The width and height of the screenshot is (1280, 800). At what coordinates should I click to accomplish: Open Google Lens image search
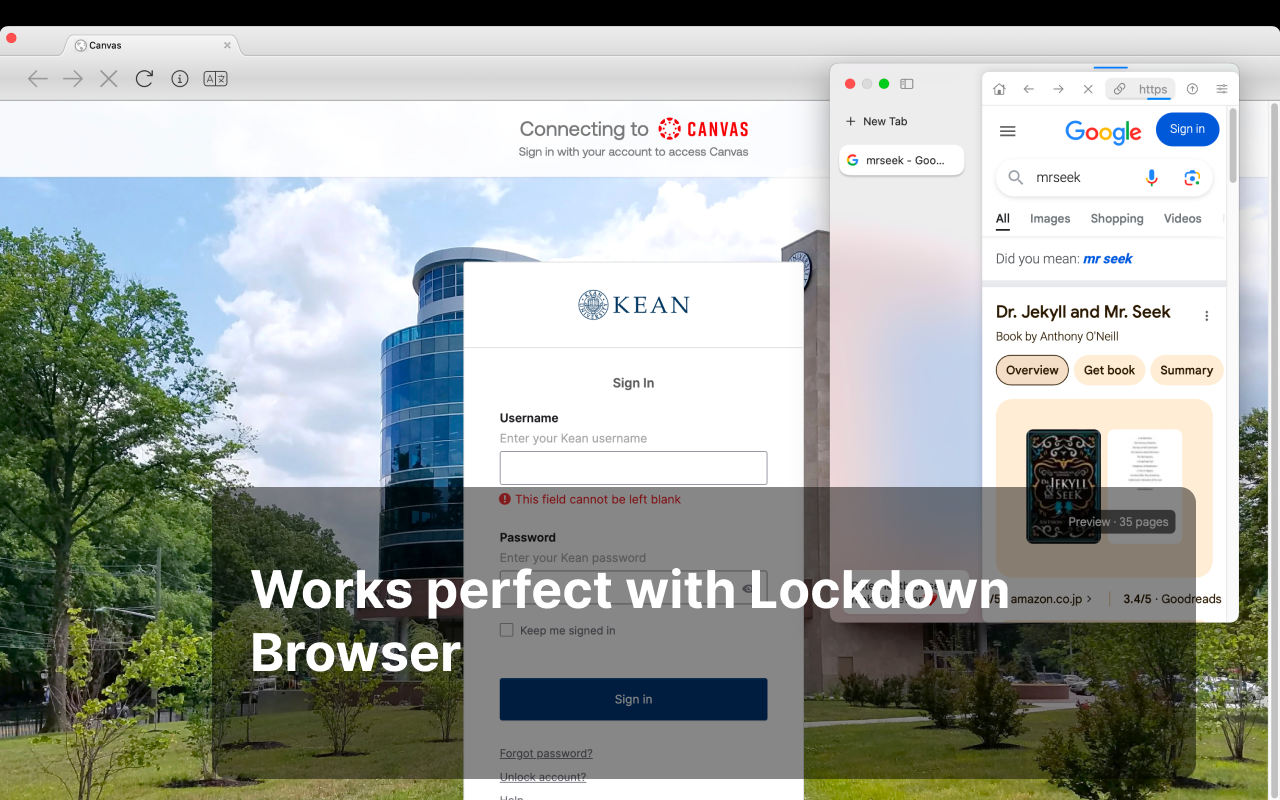(1192, 178)
